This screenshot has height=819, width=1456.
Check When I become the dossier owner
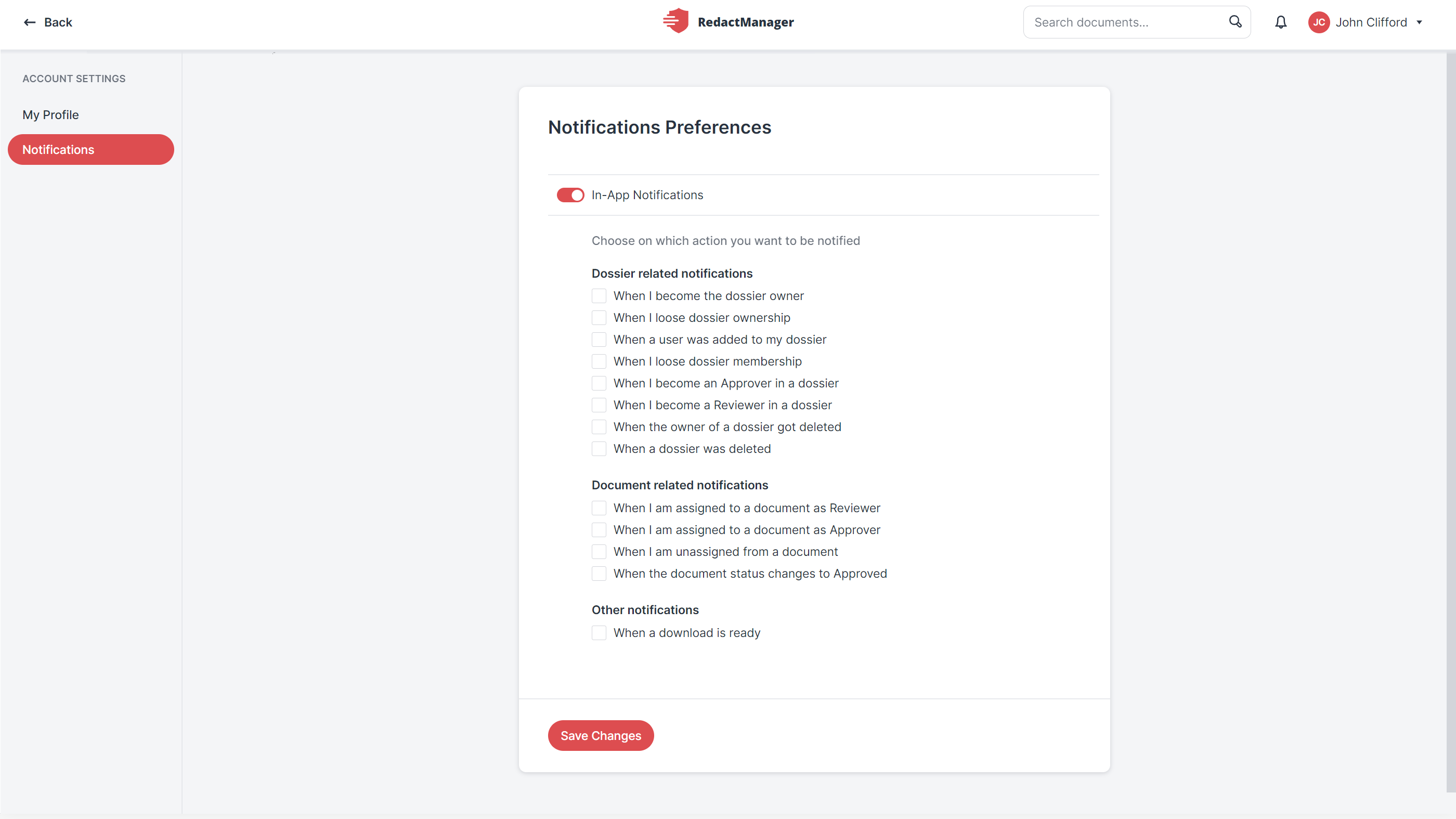tap(599, 295)
